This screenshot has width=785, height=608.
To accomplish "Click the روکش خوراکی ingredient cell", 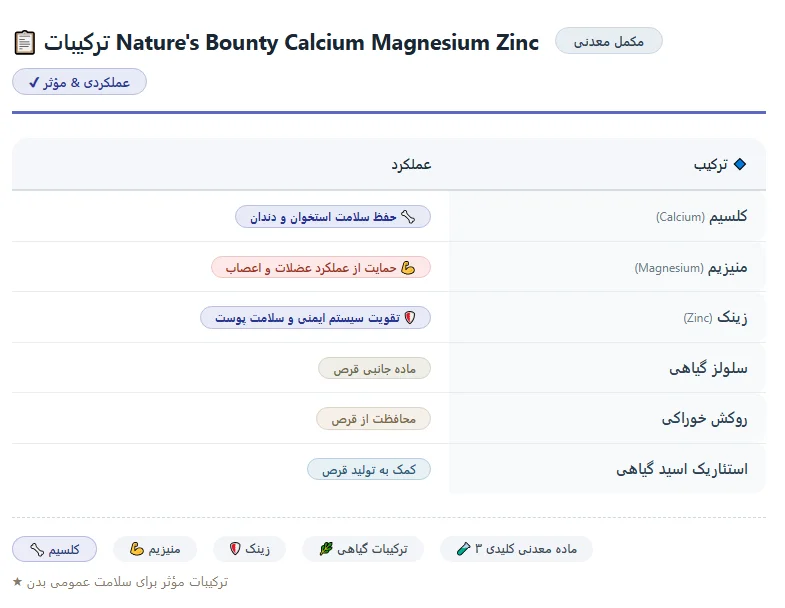I will pos(607,418).
